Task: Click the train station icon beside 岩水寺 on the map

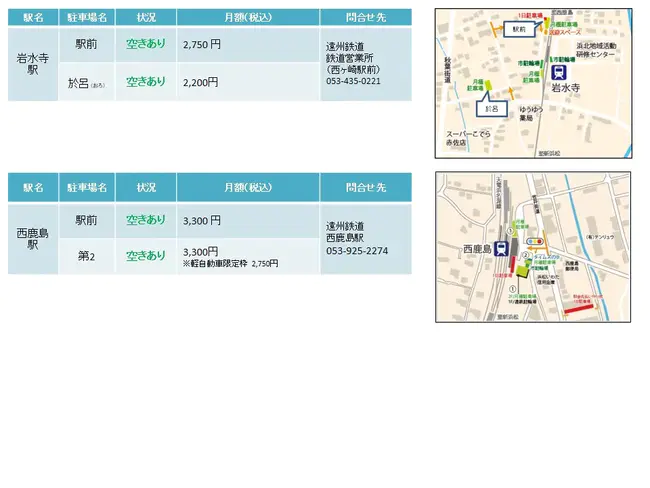Action: tap(559, 73)
